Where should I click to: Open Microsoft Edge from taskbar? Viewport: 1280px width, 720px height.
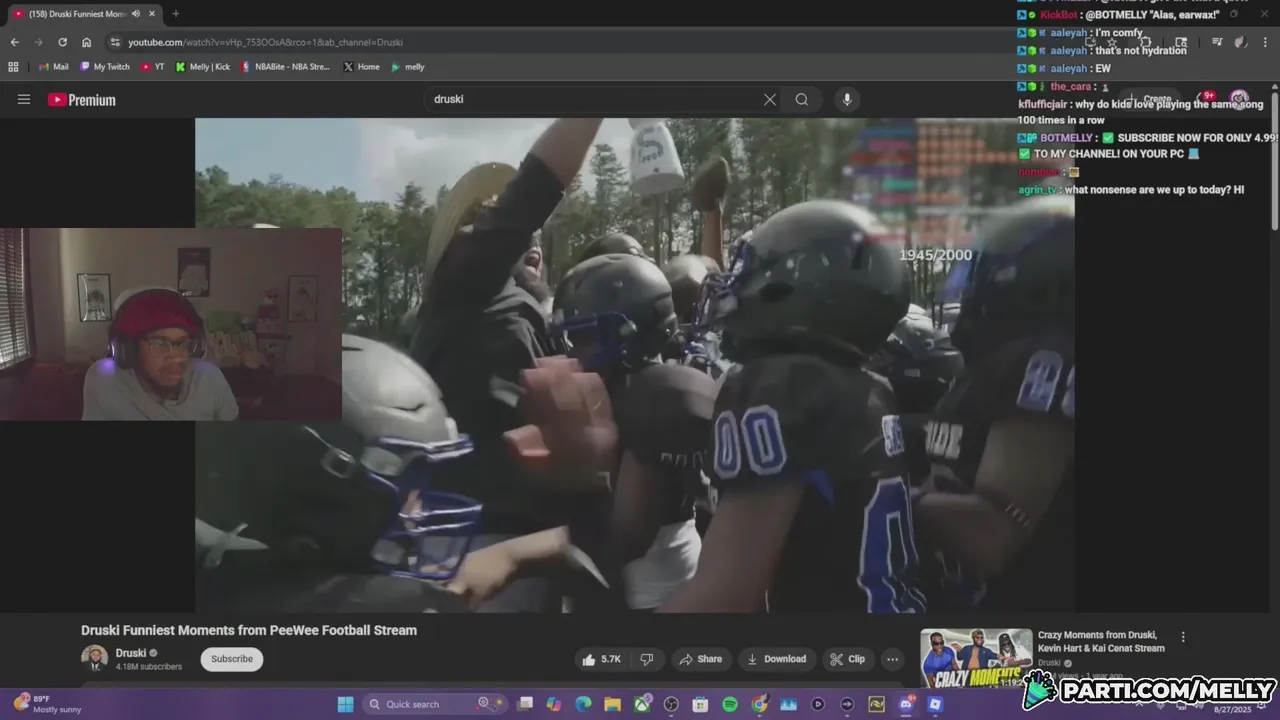click(x=583, y=704)
